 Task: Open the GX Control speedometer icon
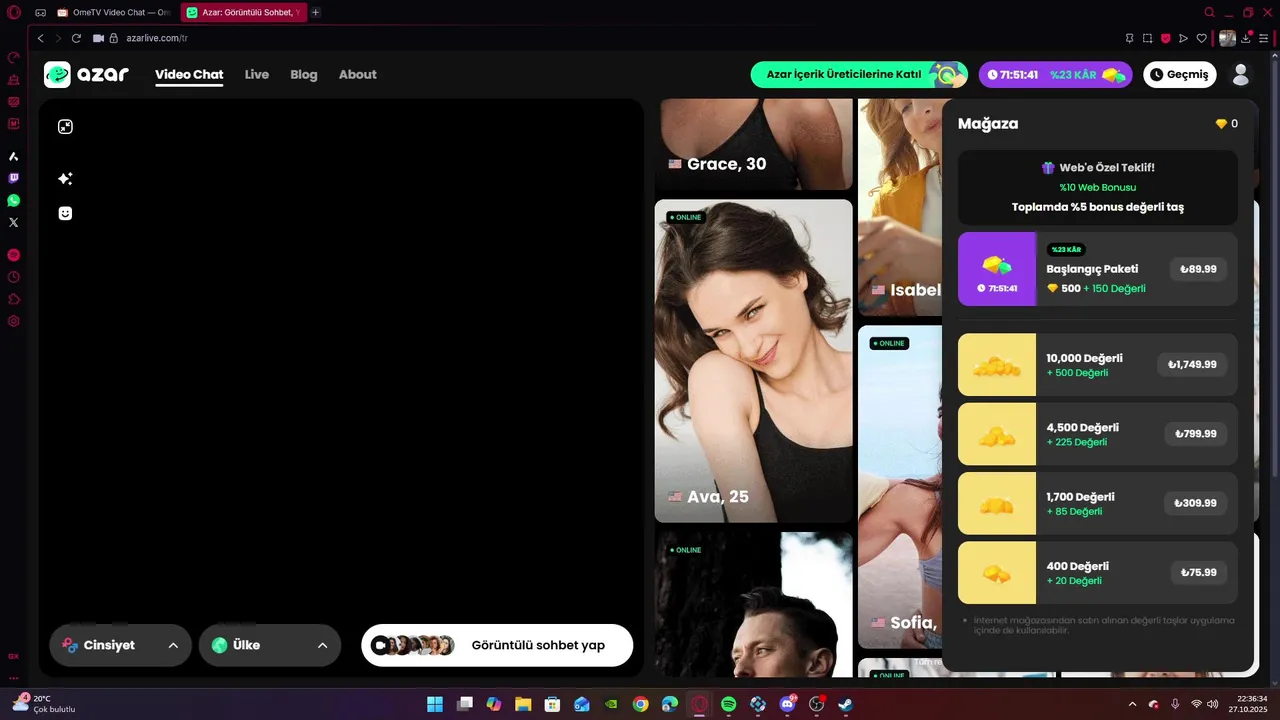point(13,57)
